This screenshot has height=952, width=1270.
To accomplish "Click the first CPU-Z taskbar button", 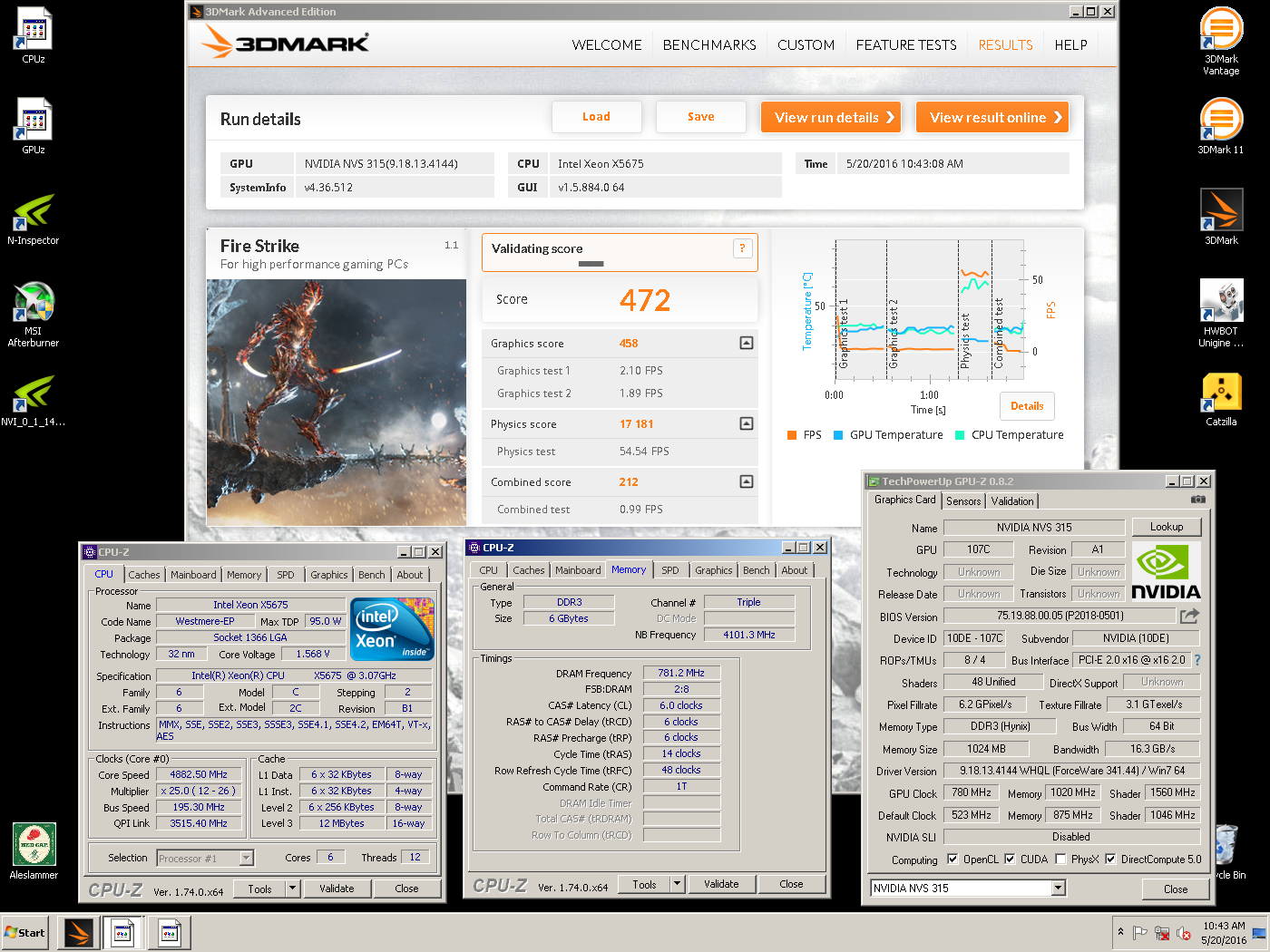I will pos(124,932).
